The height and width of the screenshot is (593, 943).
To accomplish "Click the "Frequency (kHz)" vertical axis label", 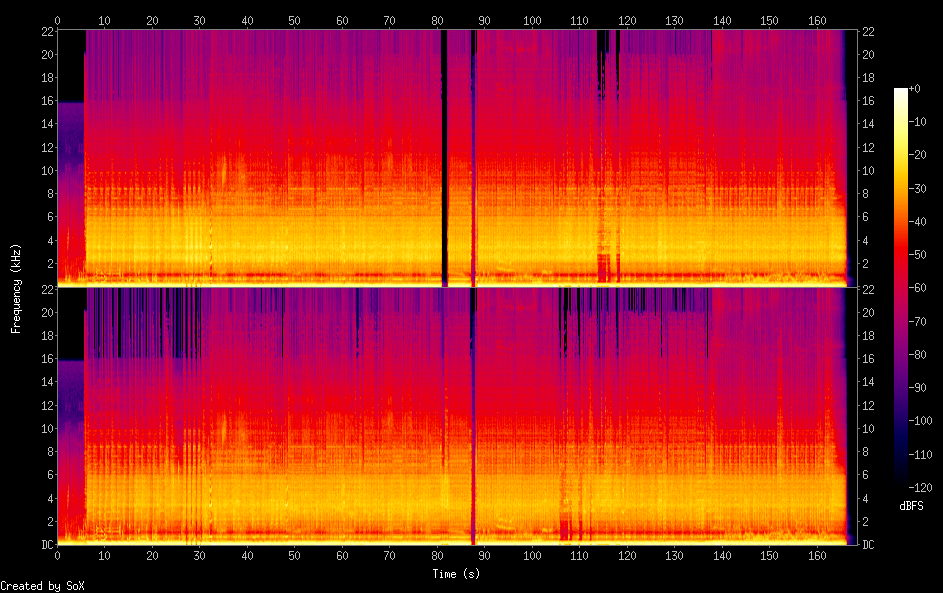I will (16, 287).
